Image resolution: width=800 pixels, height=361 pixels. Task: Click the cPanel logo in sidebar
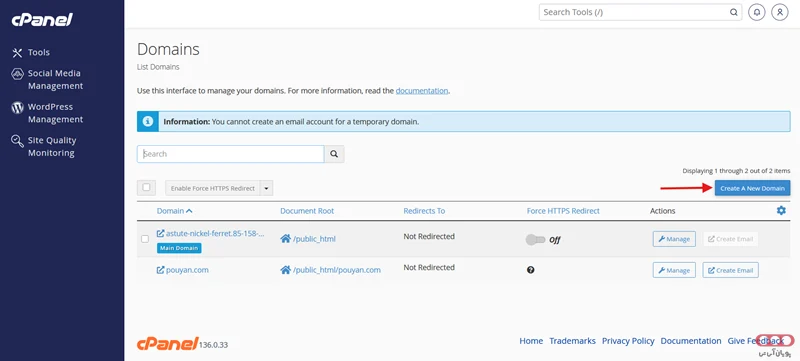(42, 20)
